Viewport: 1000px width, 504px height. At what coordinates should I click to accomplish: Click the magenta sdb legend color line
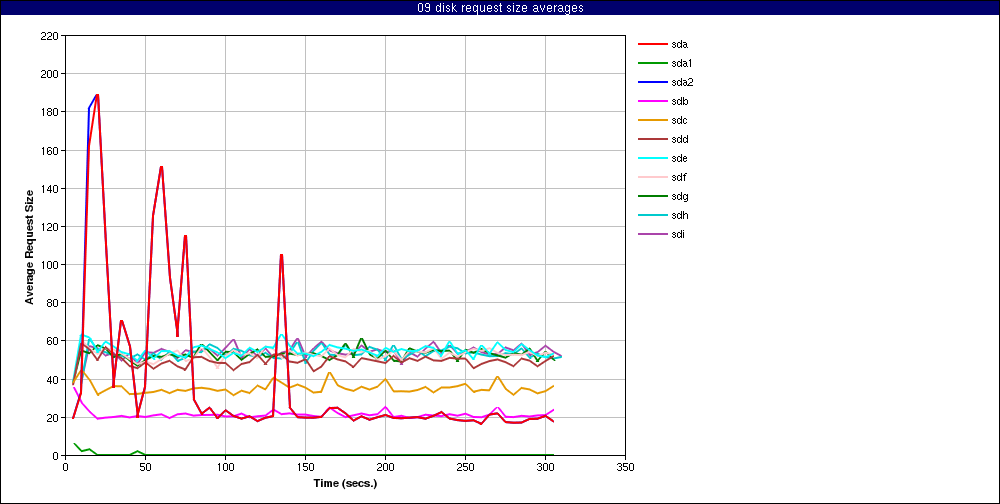pos(651,101)
